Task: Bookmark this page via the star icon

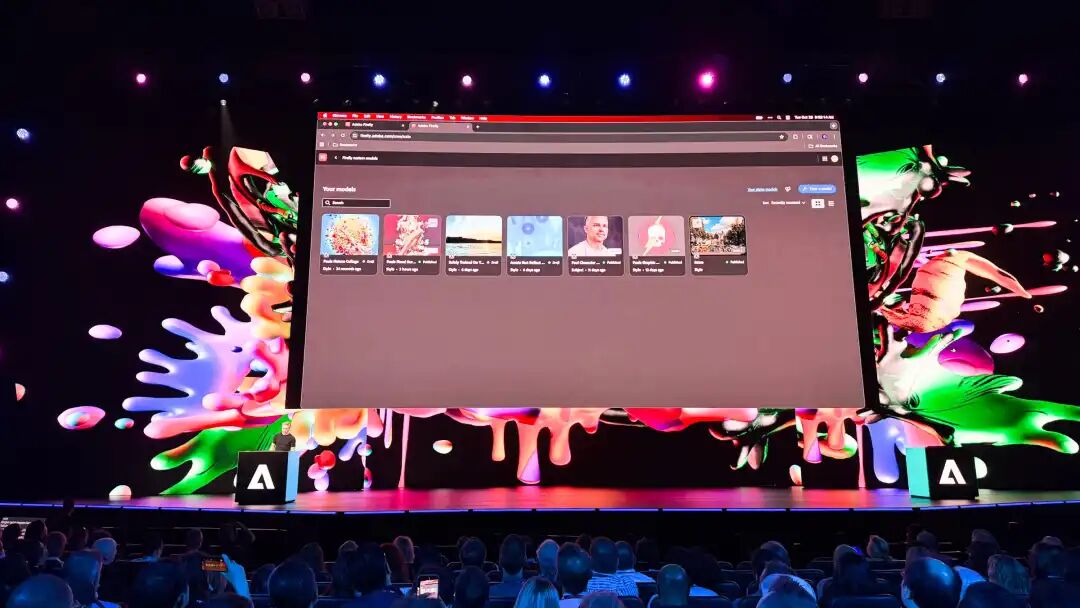Action: [782, 137]
